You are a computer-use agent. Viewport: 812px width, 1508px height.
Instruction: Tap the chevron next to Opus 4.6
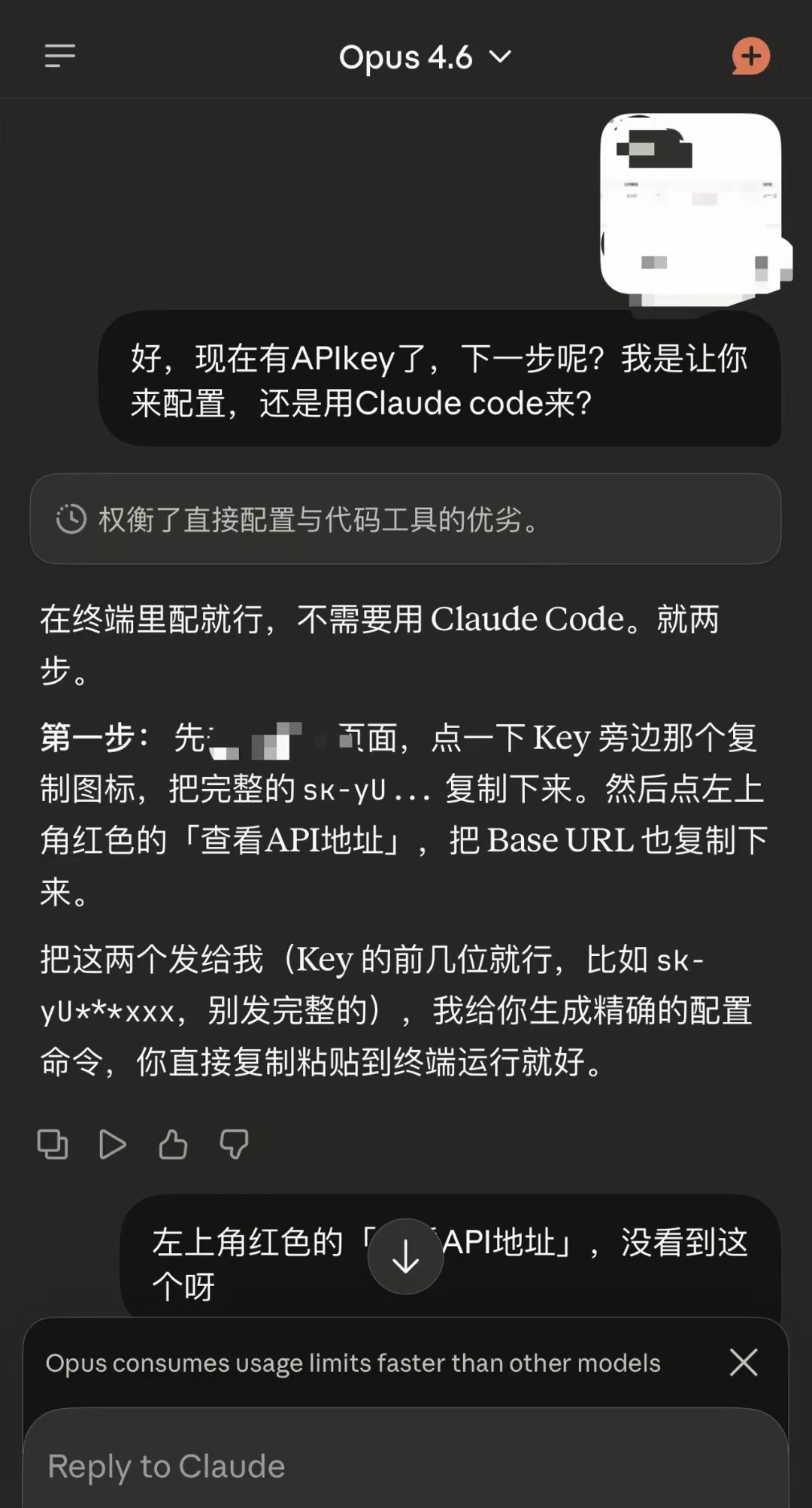pyautogui.click(x=501, y=57)
